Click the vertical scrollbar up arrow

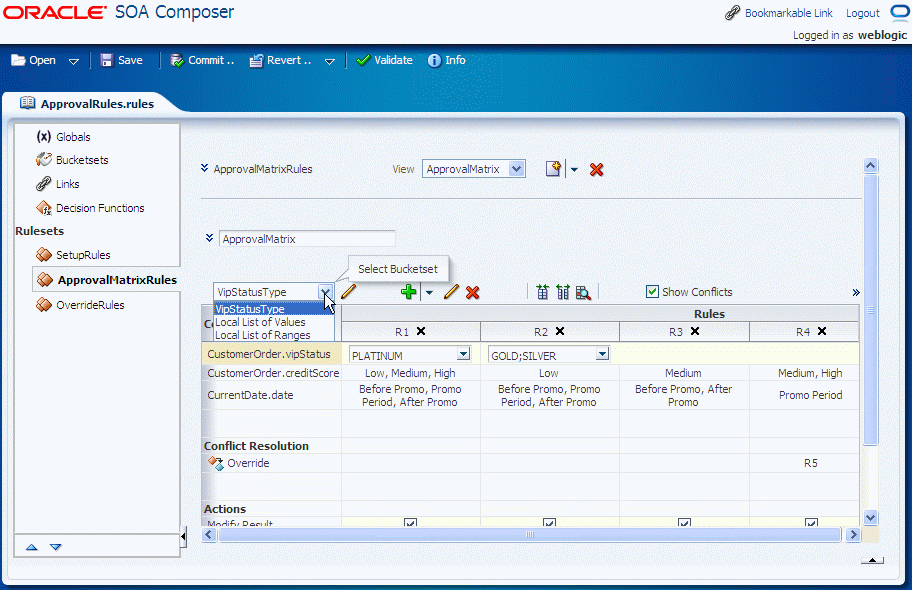point(871,166)
